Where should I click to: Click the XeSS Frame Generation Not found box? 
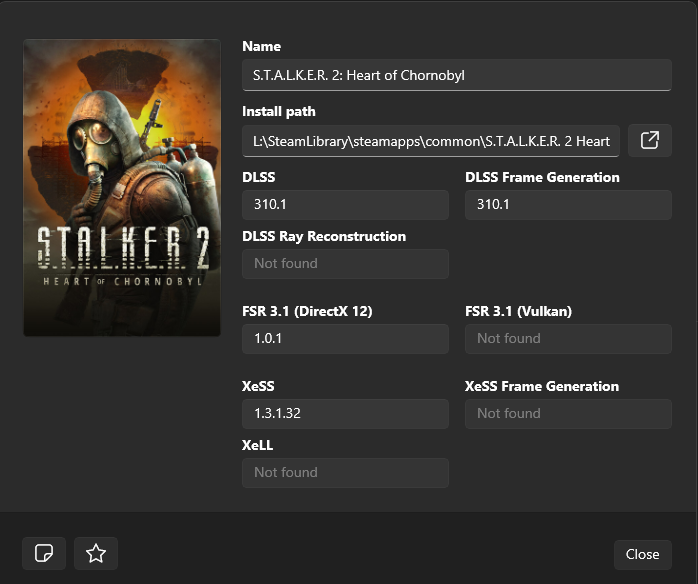point(568,414)
